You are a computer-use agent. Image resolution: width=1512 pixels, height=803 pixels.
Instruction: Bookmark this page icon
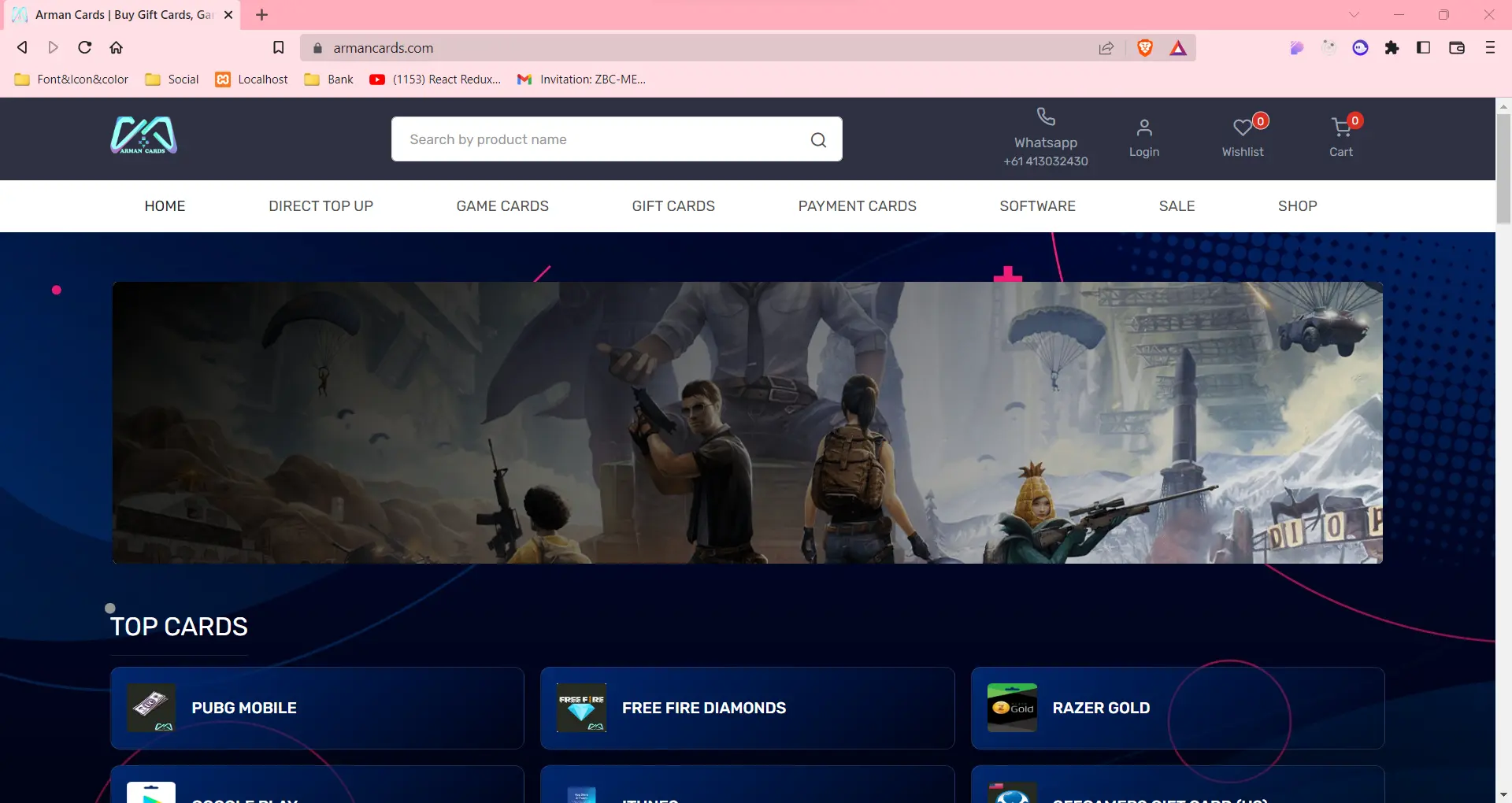click(x=278, y=48)
